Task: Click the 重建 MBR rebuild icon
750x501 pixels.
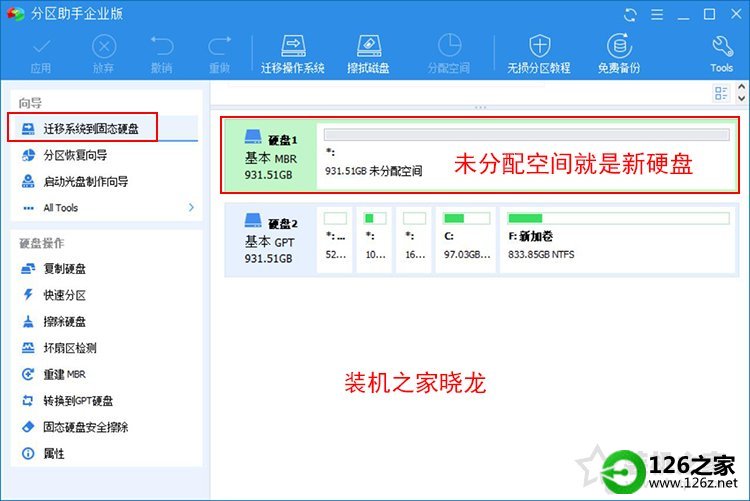Action: tap(28, 374)
